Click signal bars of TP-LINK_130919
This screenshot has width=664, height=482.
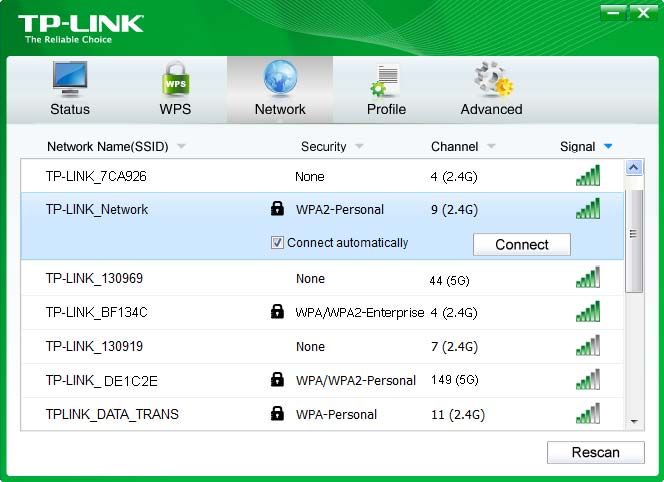coord(588,346)
